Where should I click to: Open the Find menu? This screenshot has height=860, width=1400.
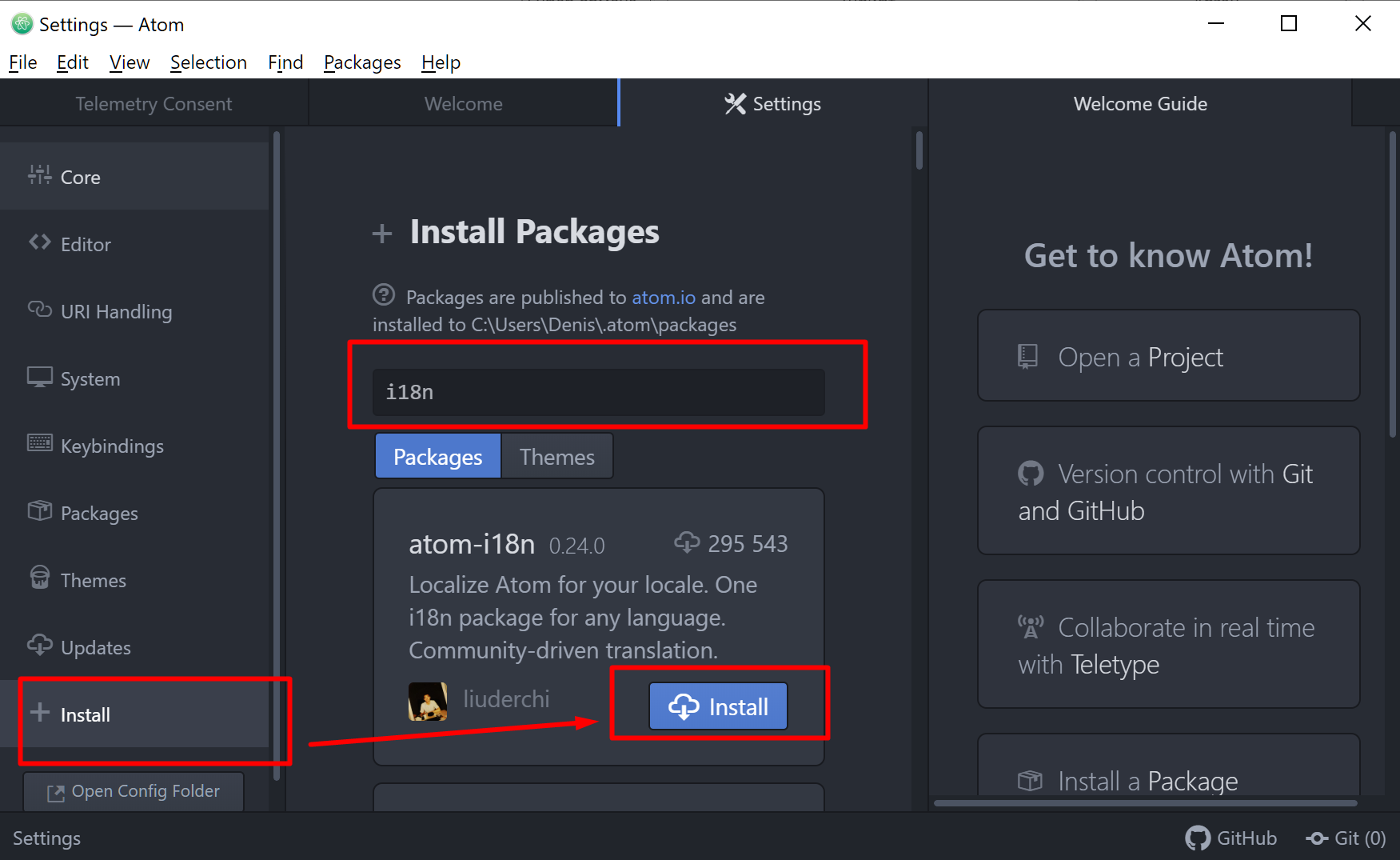tap(285, 62)
